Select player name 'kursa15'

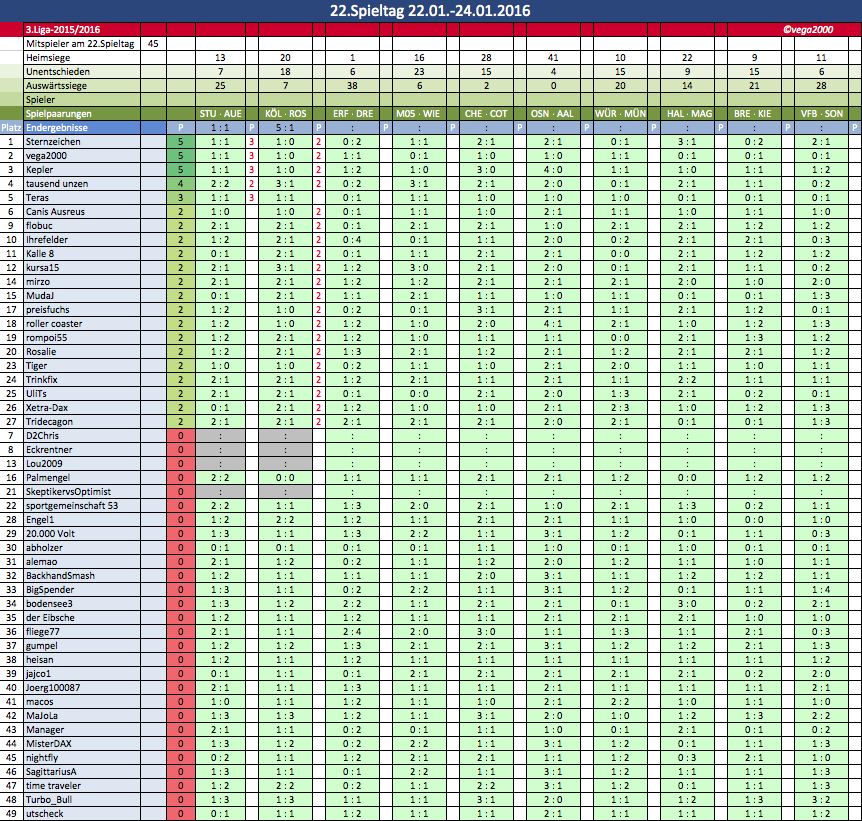tap(42, 268)
